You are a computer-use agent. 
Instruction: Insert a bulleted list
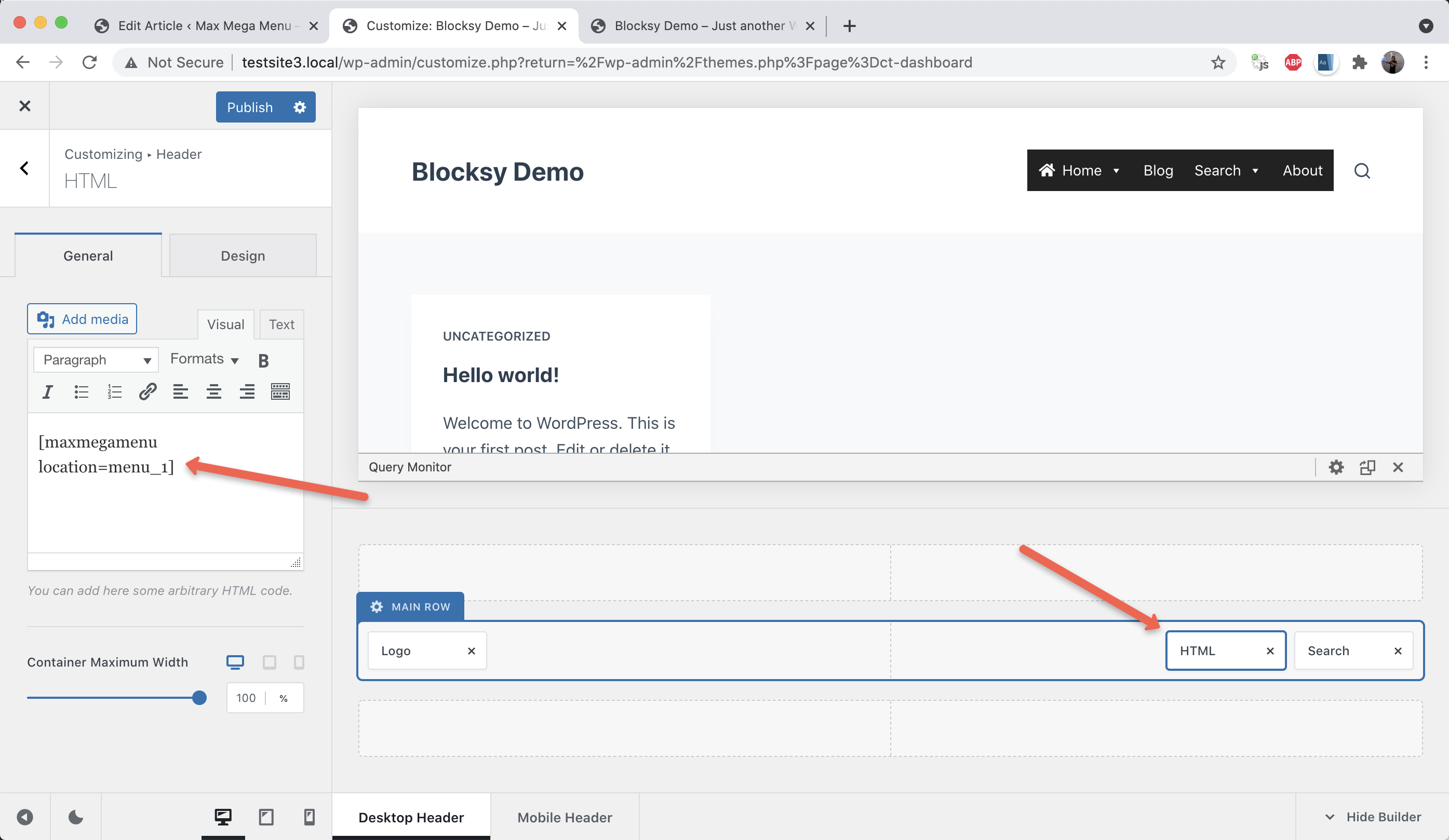tap(81, 392)
